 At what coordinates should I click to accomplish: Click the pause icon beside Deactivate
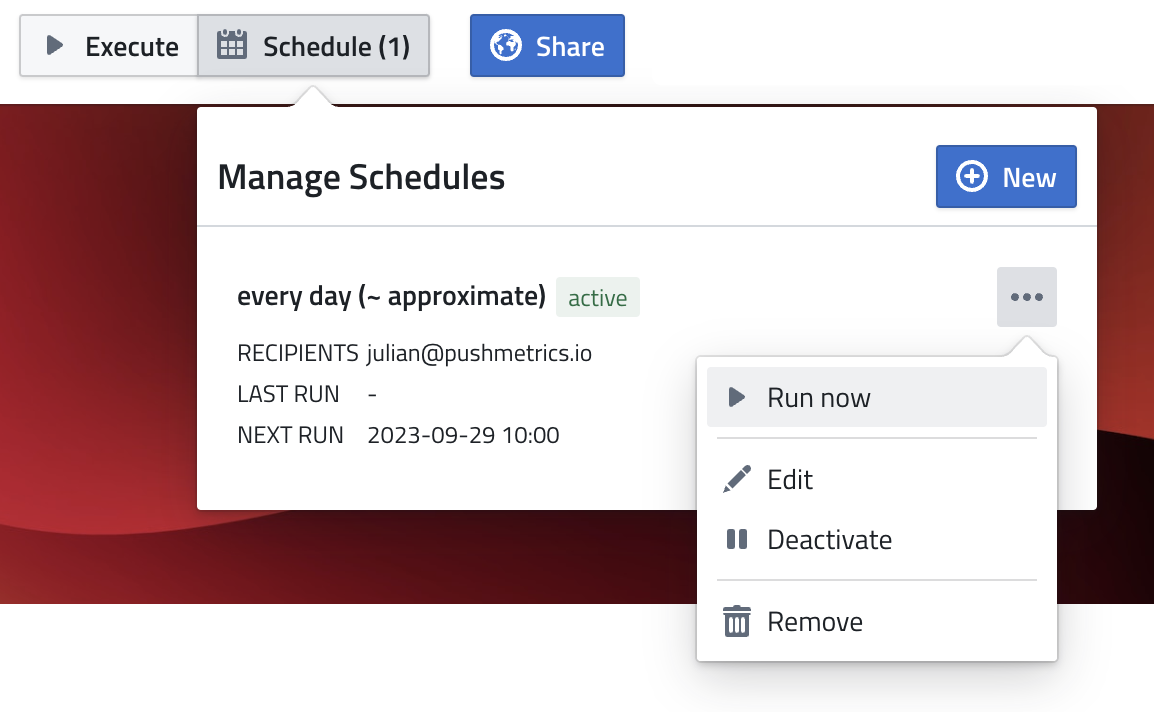(736, 539)
